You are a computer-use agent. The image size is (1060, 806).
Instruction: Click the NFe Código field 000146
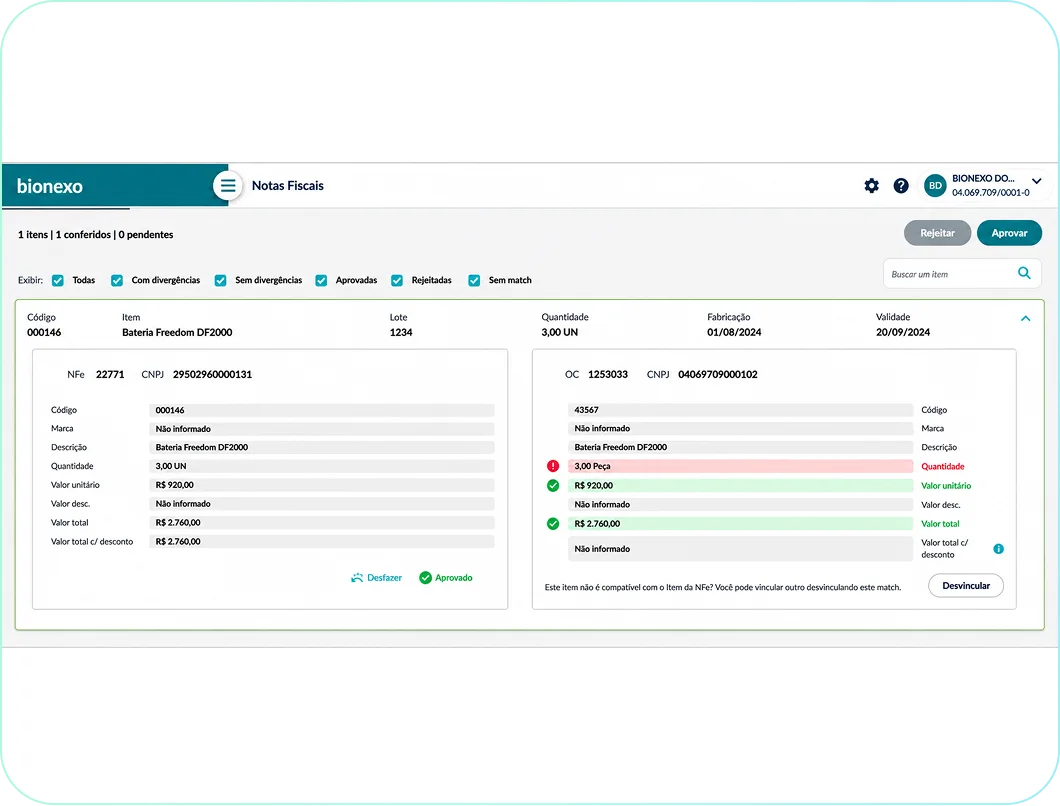pos(322,410)
